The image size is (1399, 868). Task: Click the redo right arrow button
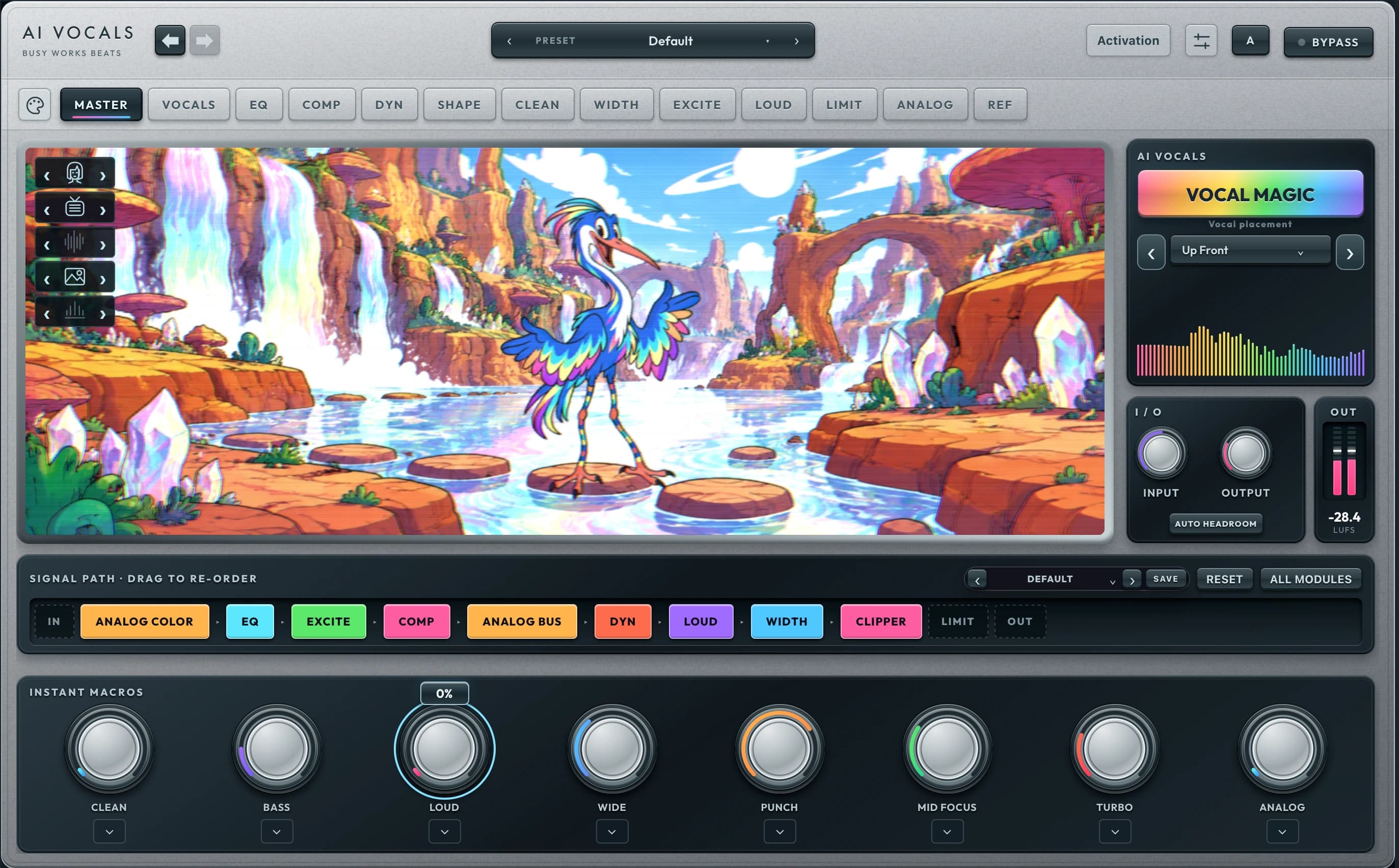pos(204,41)
